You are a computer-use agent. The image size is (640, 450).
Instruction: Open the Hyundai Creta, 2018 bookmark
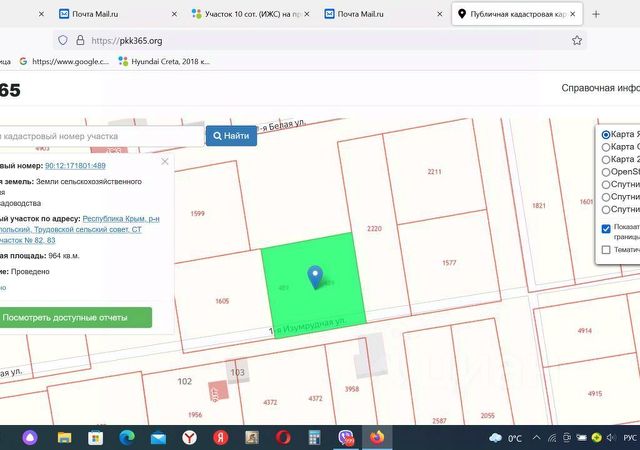coord(164,61)
